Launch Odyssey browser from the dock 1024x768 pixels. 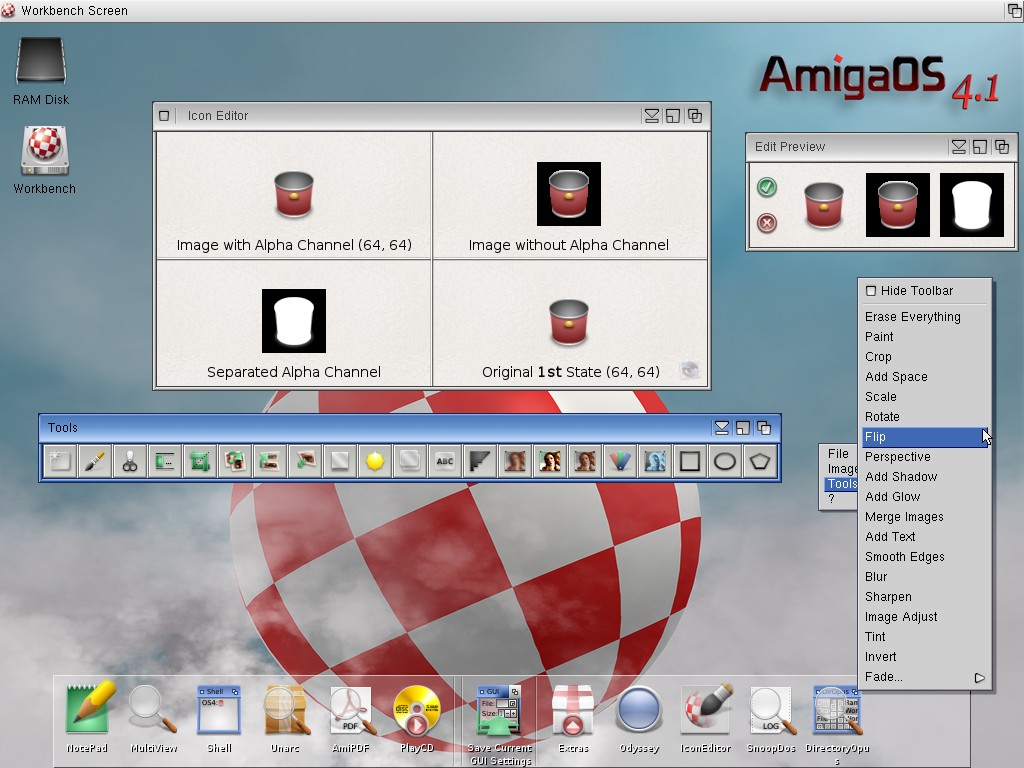[x=637, y=712]
